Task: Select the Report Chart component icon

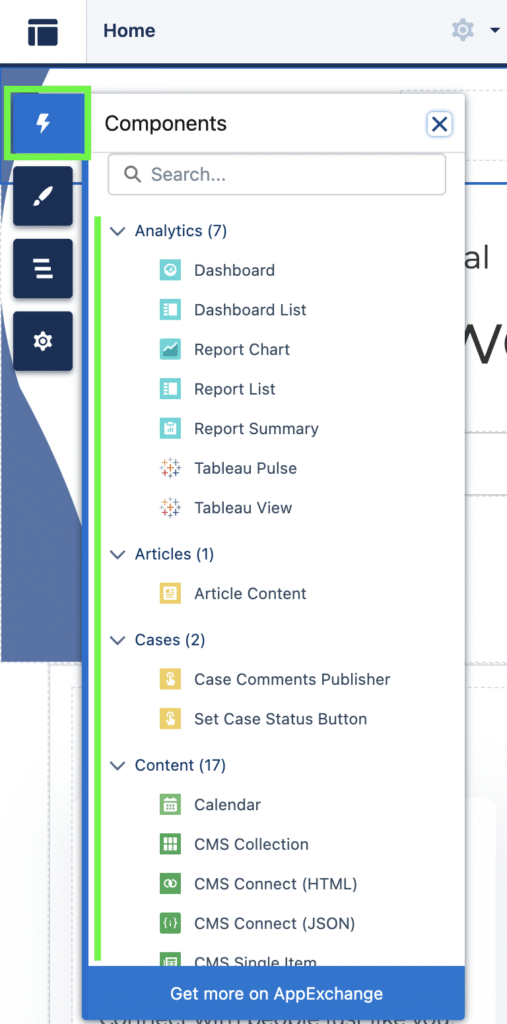Action: [171, 349]
